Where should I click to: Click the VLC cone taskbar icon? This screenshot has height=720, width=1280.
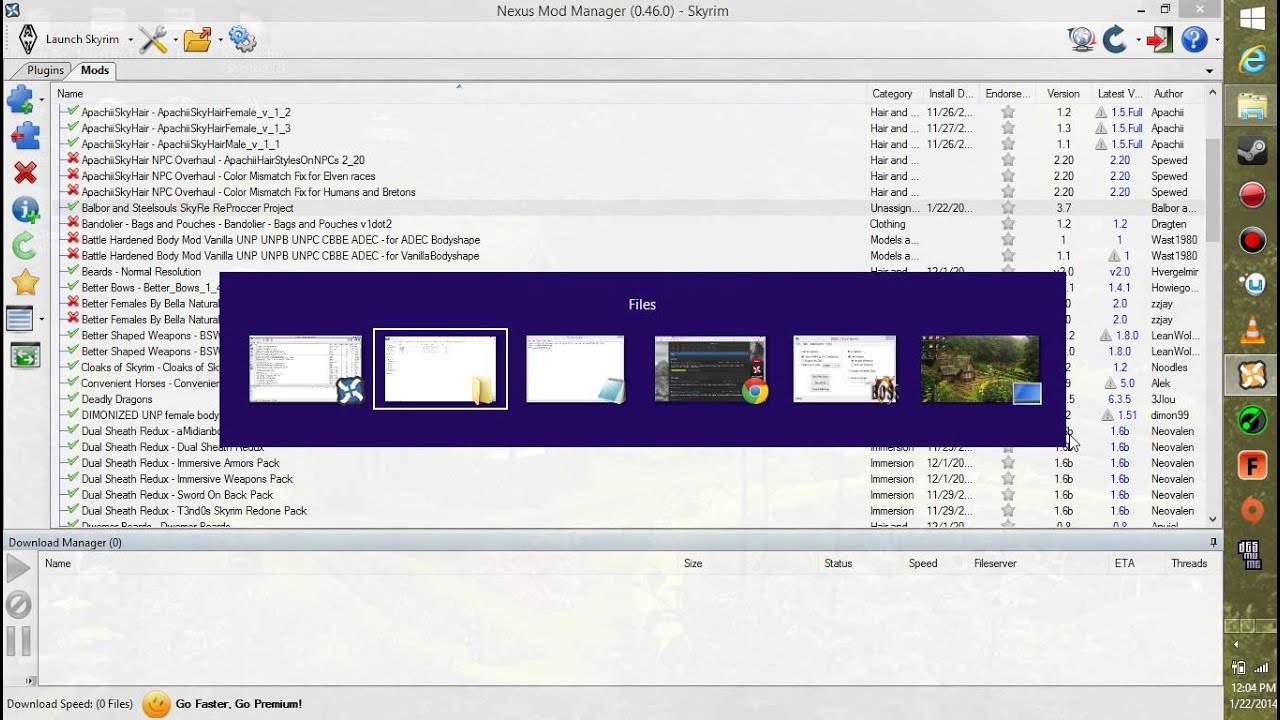coord(1252,330)
